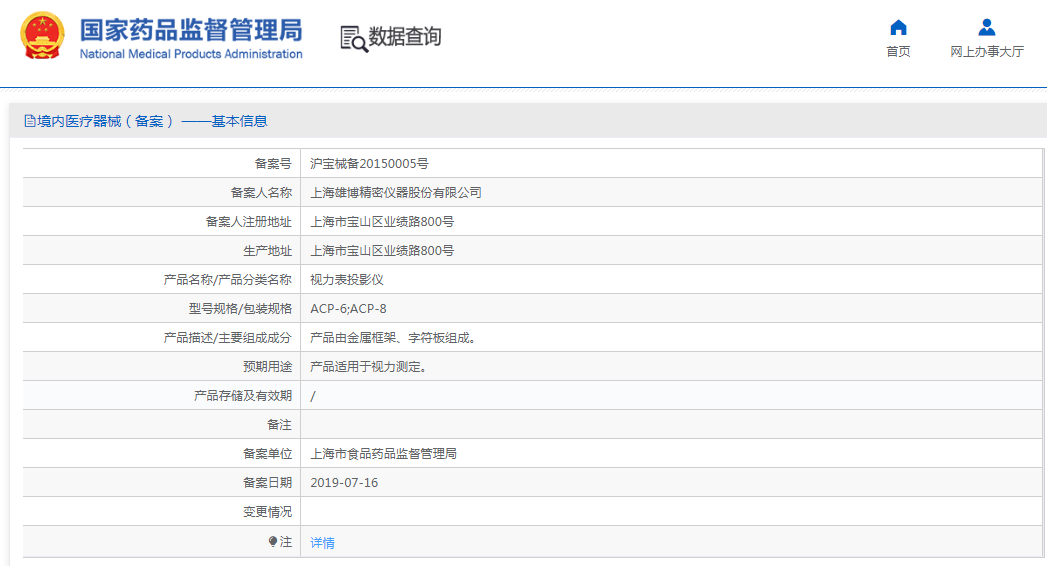Select the slash in 产品存储及有效期 row
The height and width of the screenshot is (566, 1047).
[312, 396]
